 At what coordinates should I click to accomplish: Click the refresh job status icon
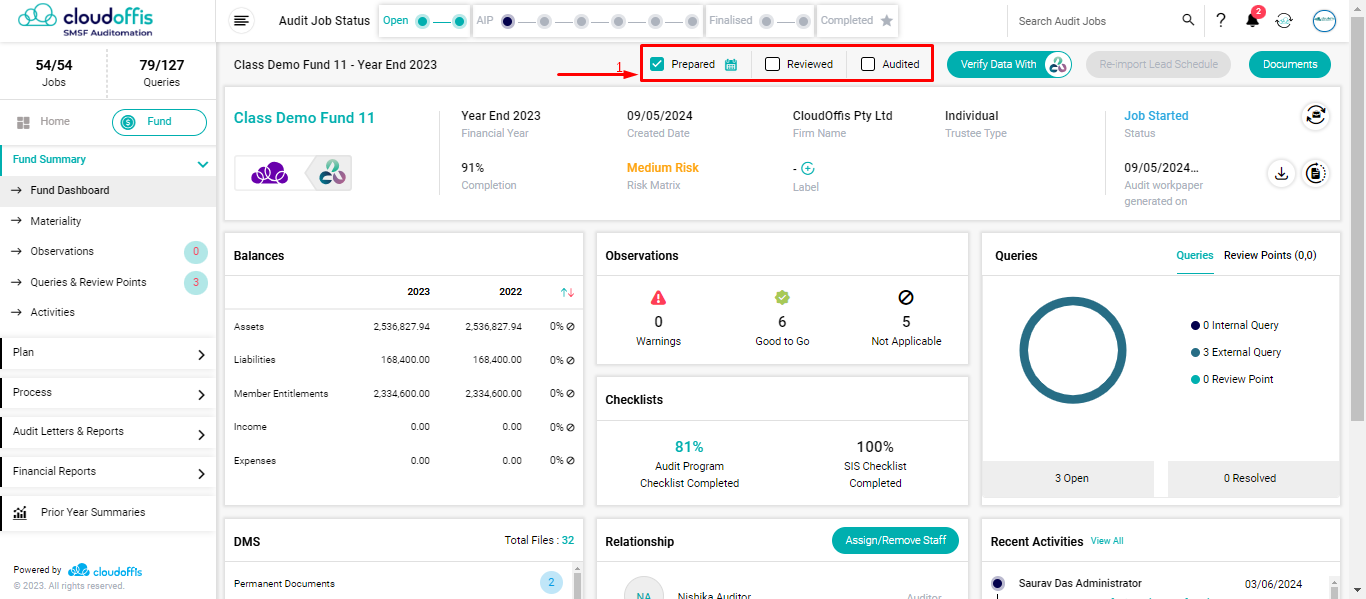1315,116
